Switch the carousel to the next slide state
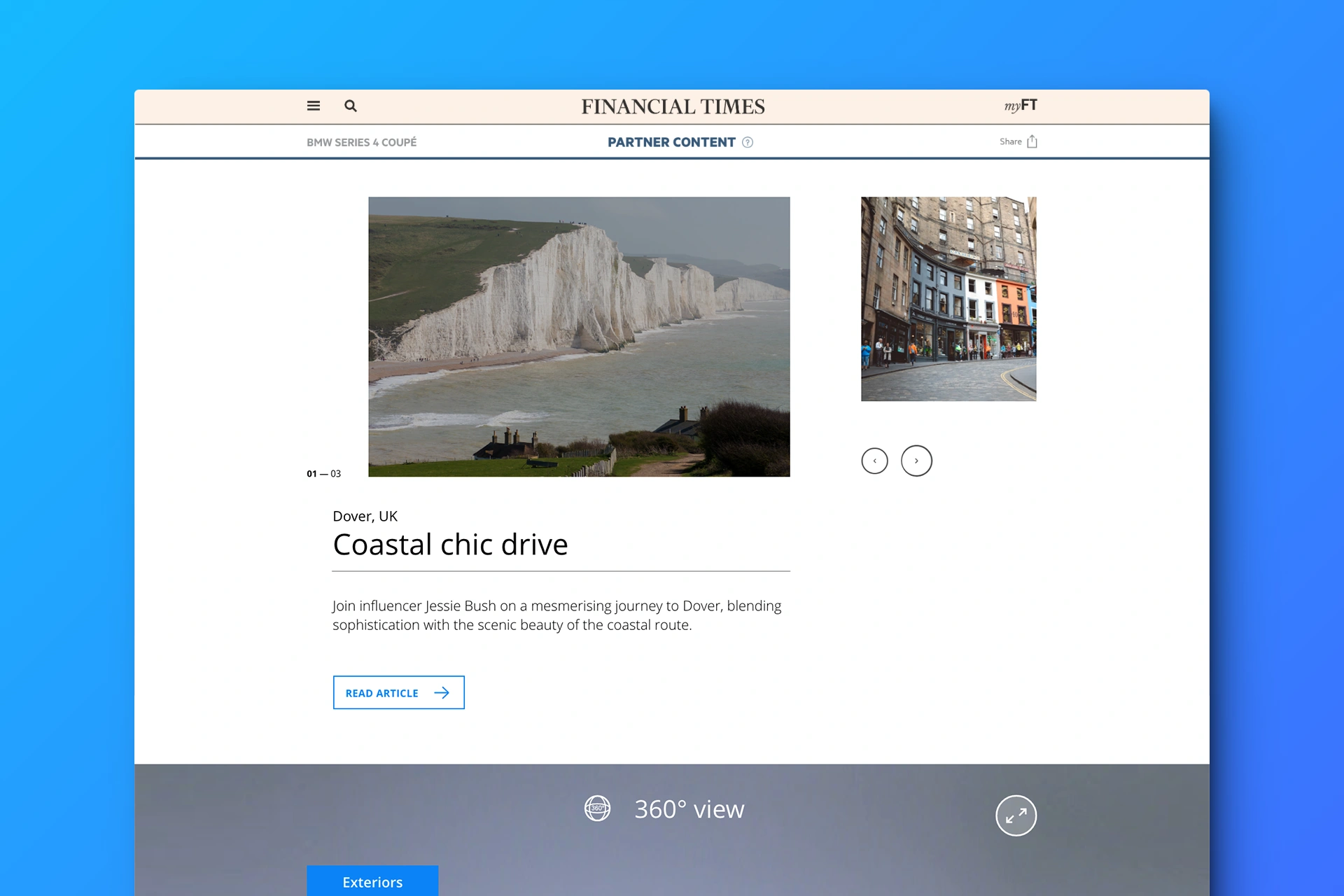The image size is (1344, 896). click(916, 460)
